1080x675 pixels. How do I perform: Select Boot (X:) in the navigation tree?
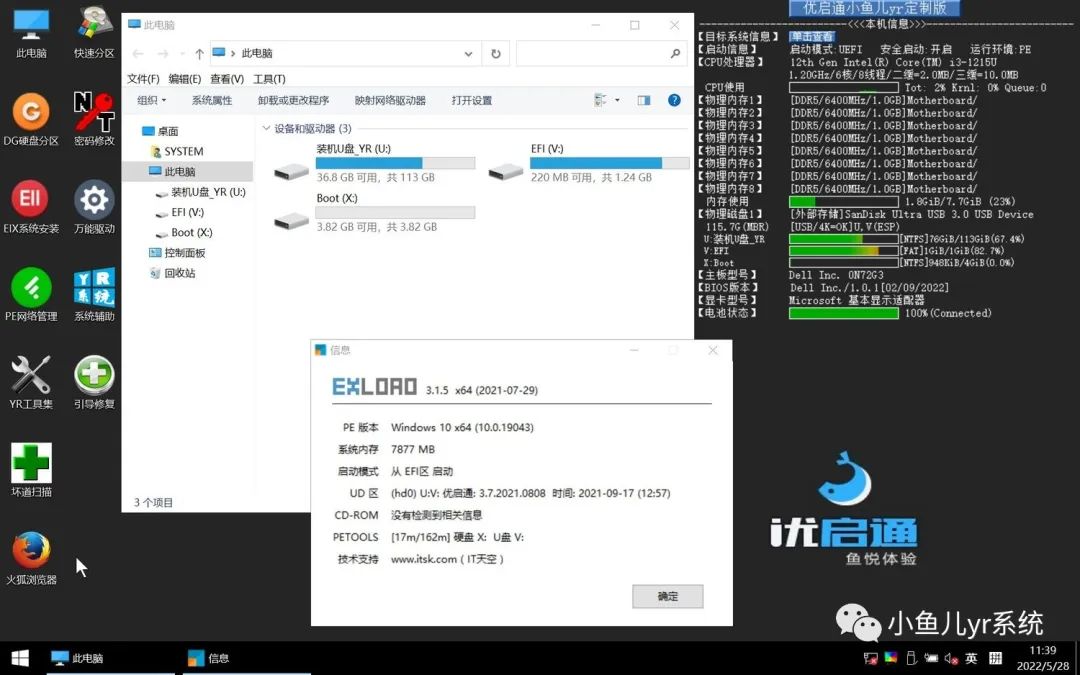point(184,232)
